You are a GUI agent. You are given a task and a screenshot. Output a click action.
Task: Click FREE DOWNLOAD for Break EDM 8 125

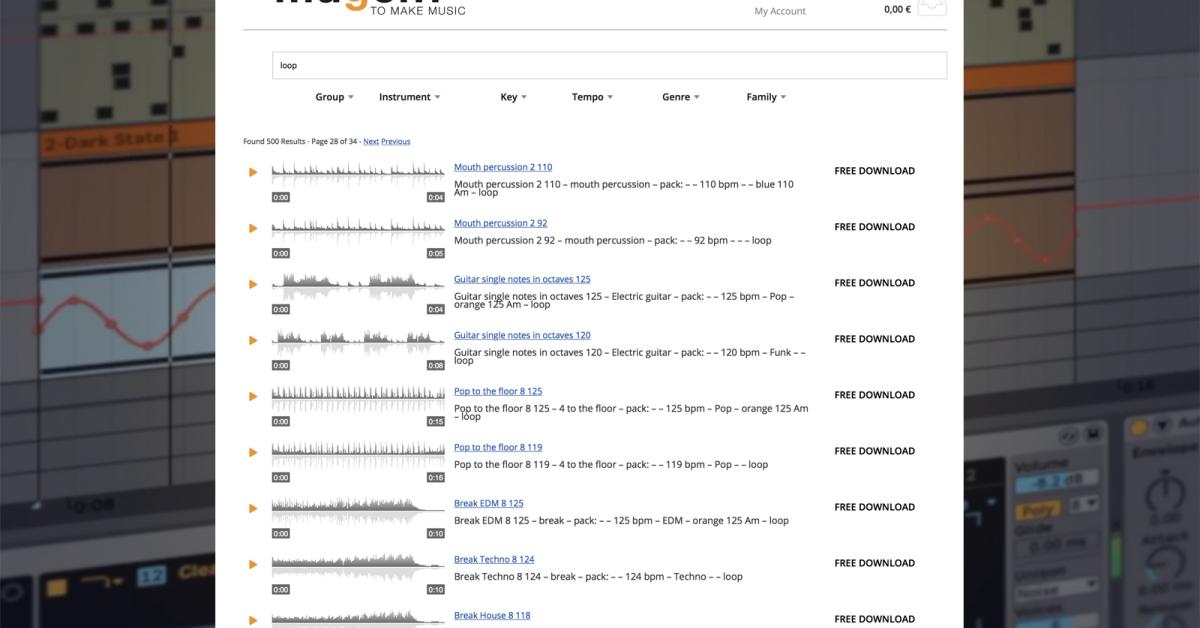tap(874, 507)
